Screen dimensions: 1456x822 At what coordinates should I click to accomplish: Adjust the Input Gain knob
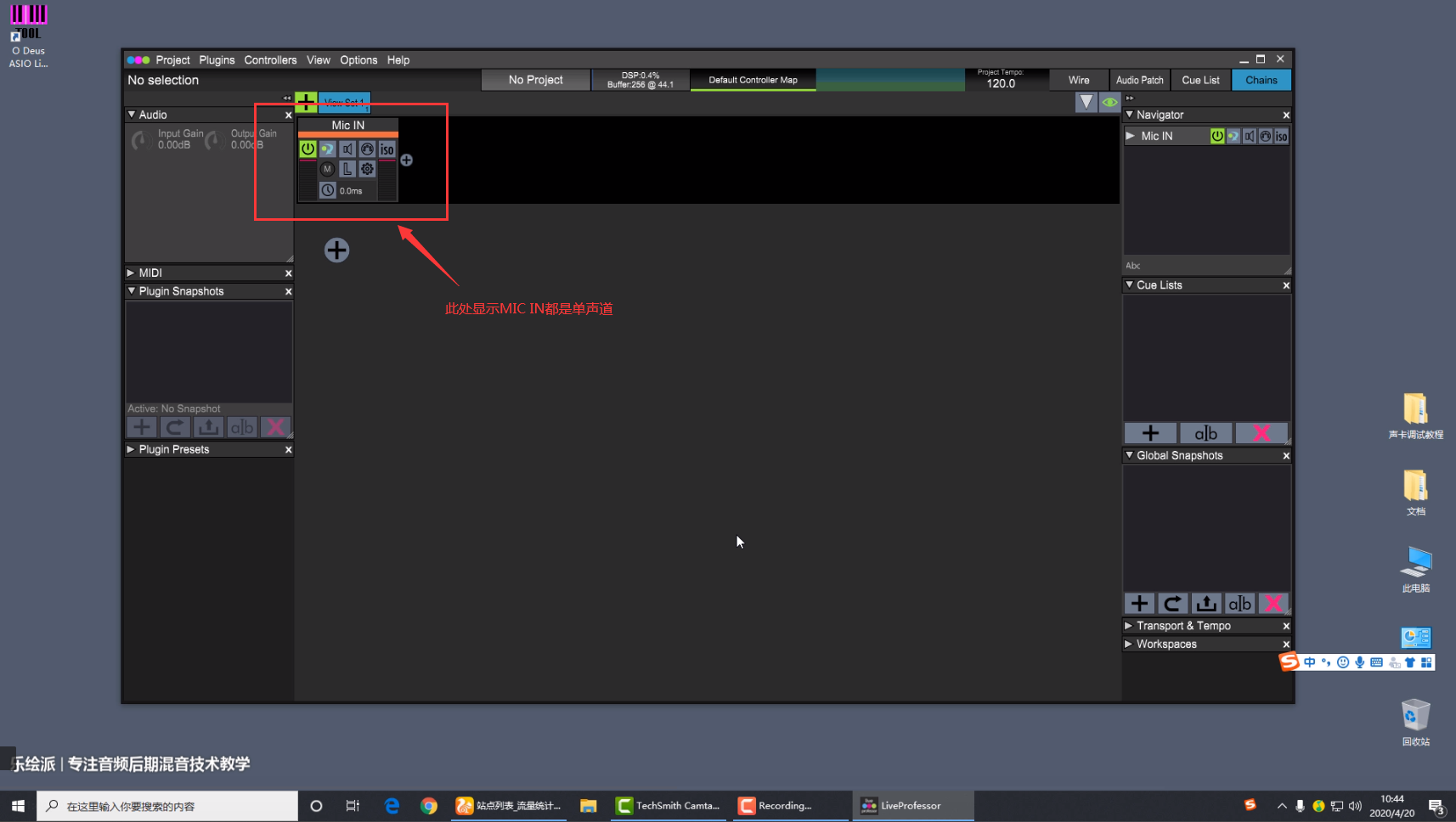click(140, 140)
